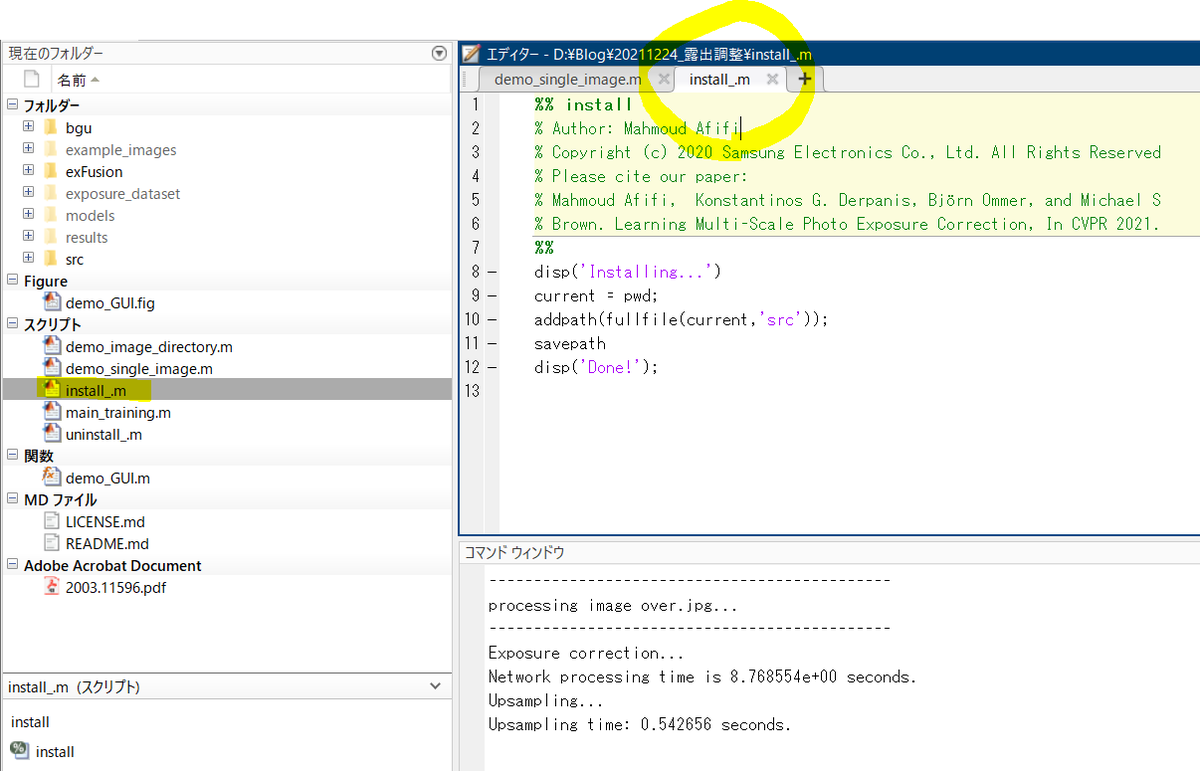The width and height of the screenshot is (1200, 771).
Task: Select the example_images folder name
Action: (121, 150)
